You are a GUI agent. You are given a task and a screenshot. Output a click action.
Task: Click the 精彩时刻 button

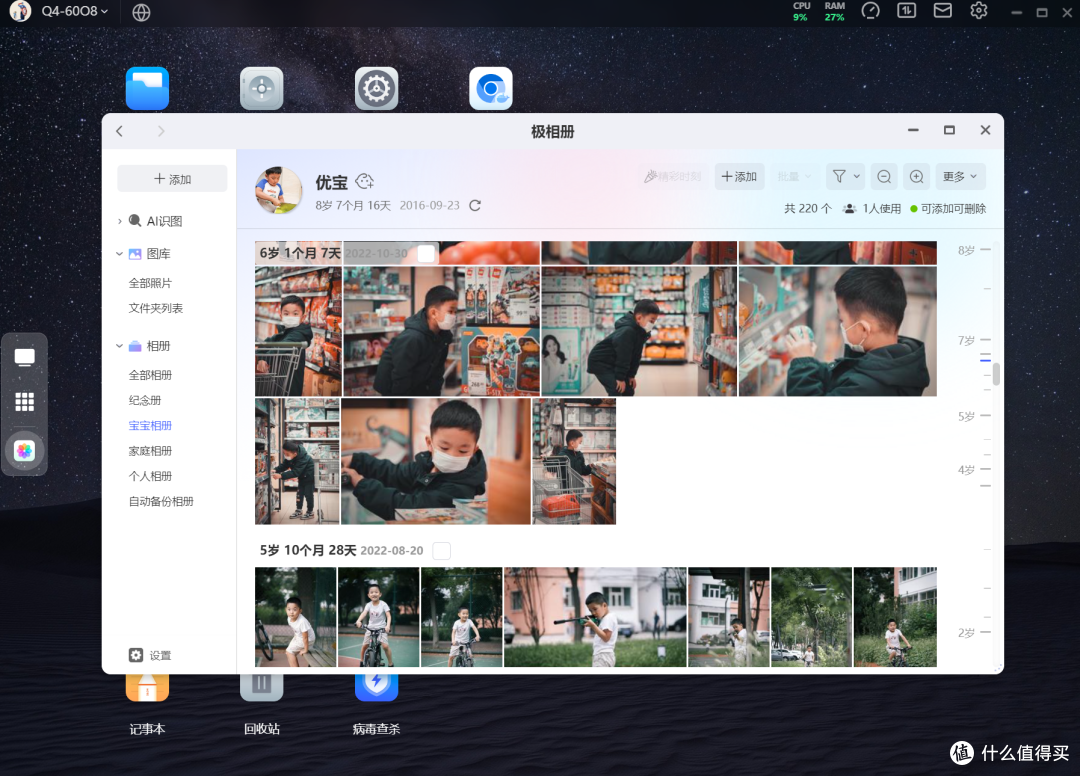(x=673, y=177)
